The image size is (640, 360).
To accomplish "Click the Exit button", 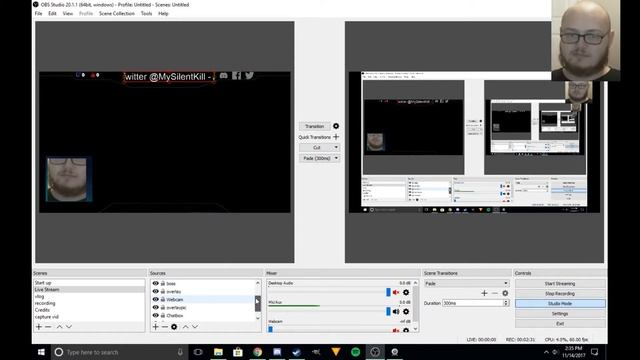I will tap(560, 324).
